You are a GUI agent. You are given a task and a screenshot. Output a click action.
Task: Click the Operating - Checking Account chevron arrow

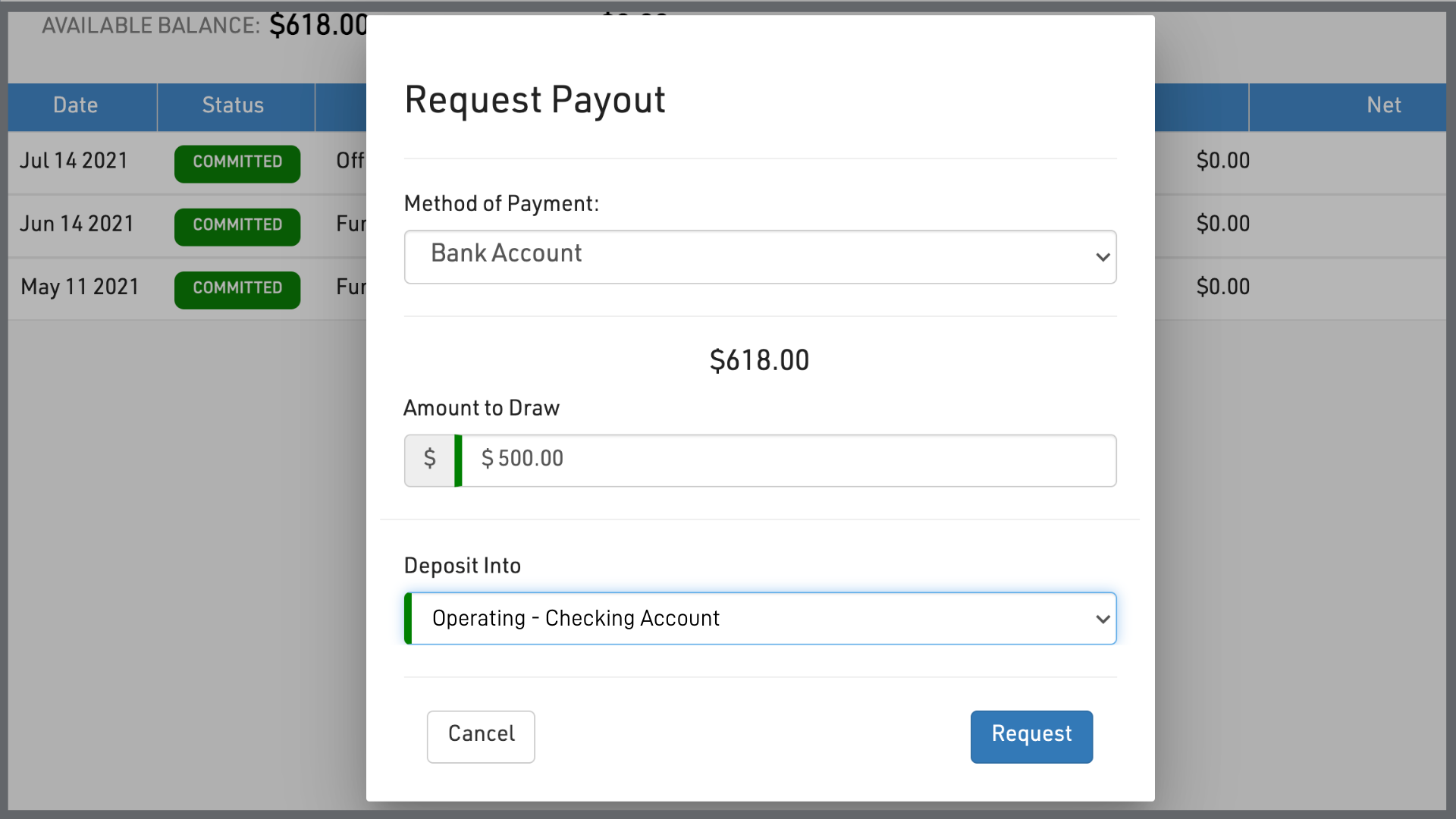1103,619
